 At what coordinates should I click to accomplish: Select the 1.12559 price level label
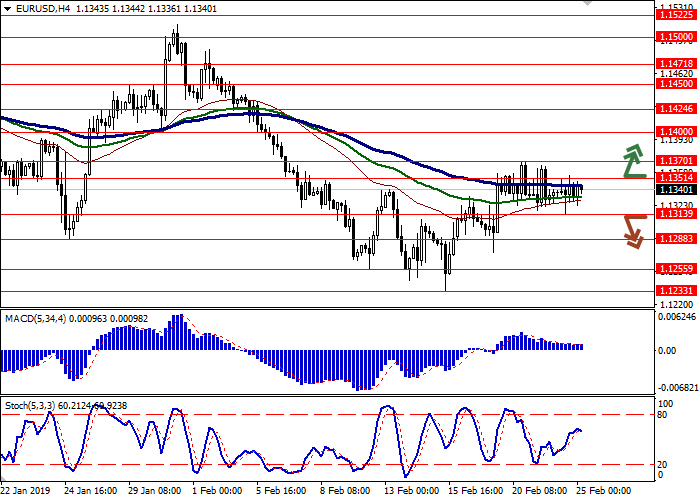[675, 269]
